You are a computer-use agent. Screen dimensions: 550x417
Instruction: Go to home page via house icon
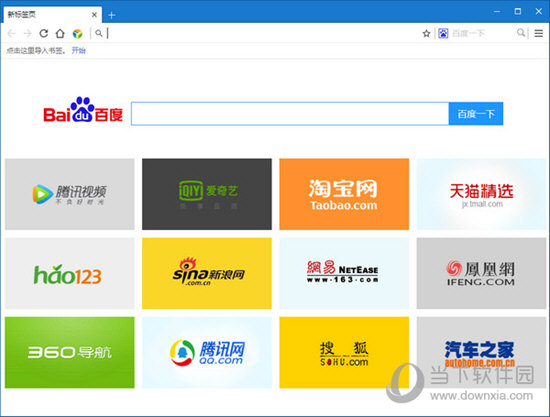[60, 33]
